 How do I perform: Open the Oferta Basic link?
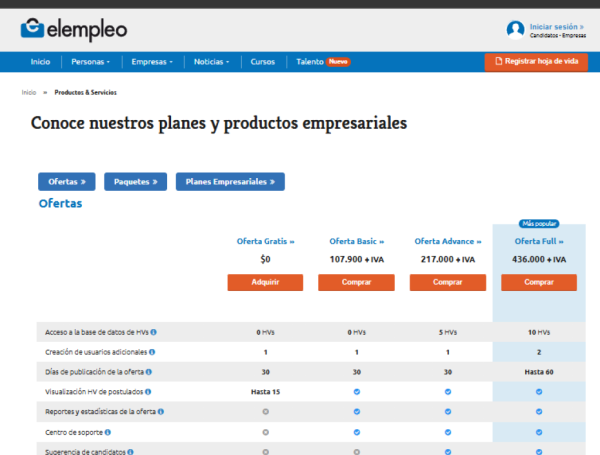pyautogui.click(x=356, y=241)
